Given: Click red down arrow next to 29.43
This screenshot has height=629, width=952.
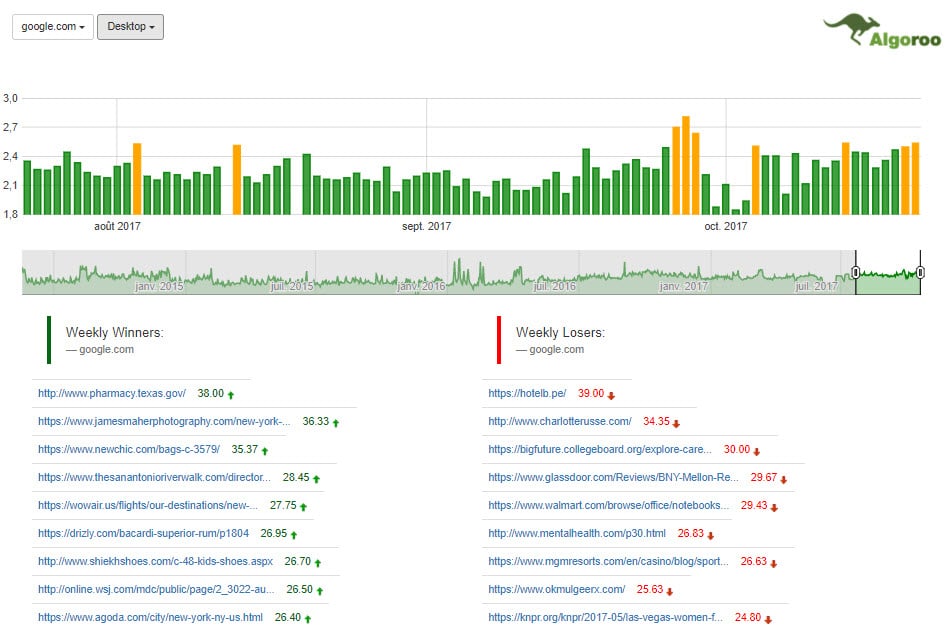Looking at the screenshot, I should click(x=774, y=507).
